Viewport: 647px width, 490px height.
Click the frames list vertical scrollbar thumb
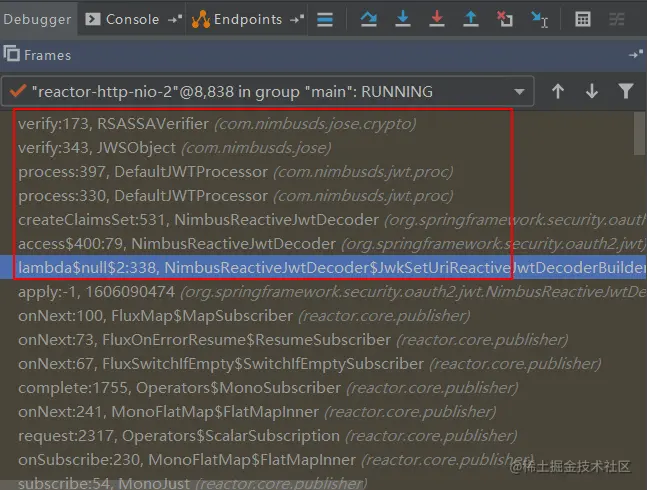click(x=639, y=133)
